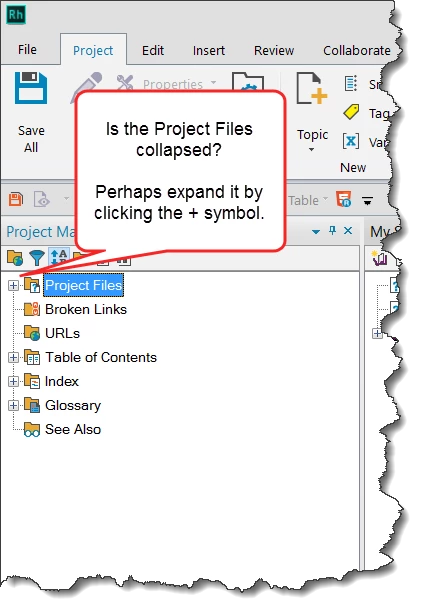
Task: Click the yellow Tag icon
Action: [351, 112]
